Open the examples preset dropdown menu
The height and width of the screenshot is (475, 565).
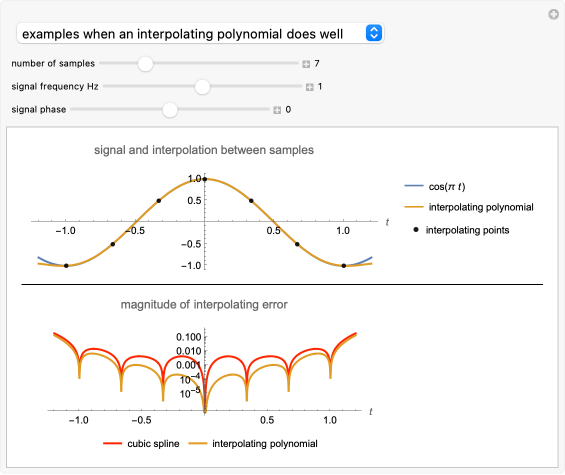(x=200, y=34)
